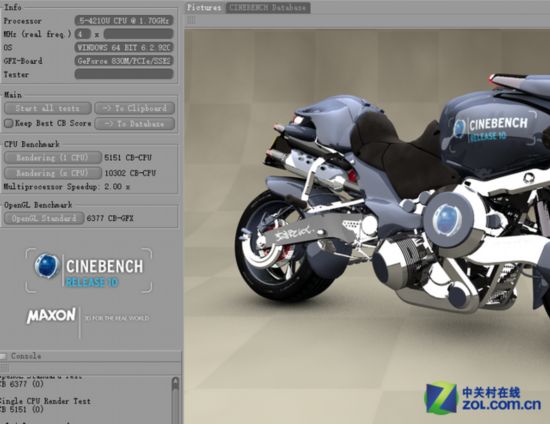Toggle the Console panel icon

click(x=3, y=356)
